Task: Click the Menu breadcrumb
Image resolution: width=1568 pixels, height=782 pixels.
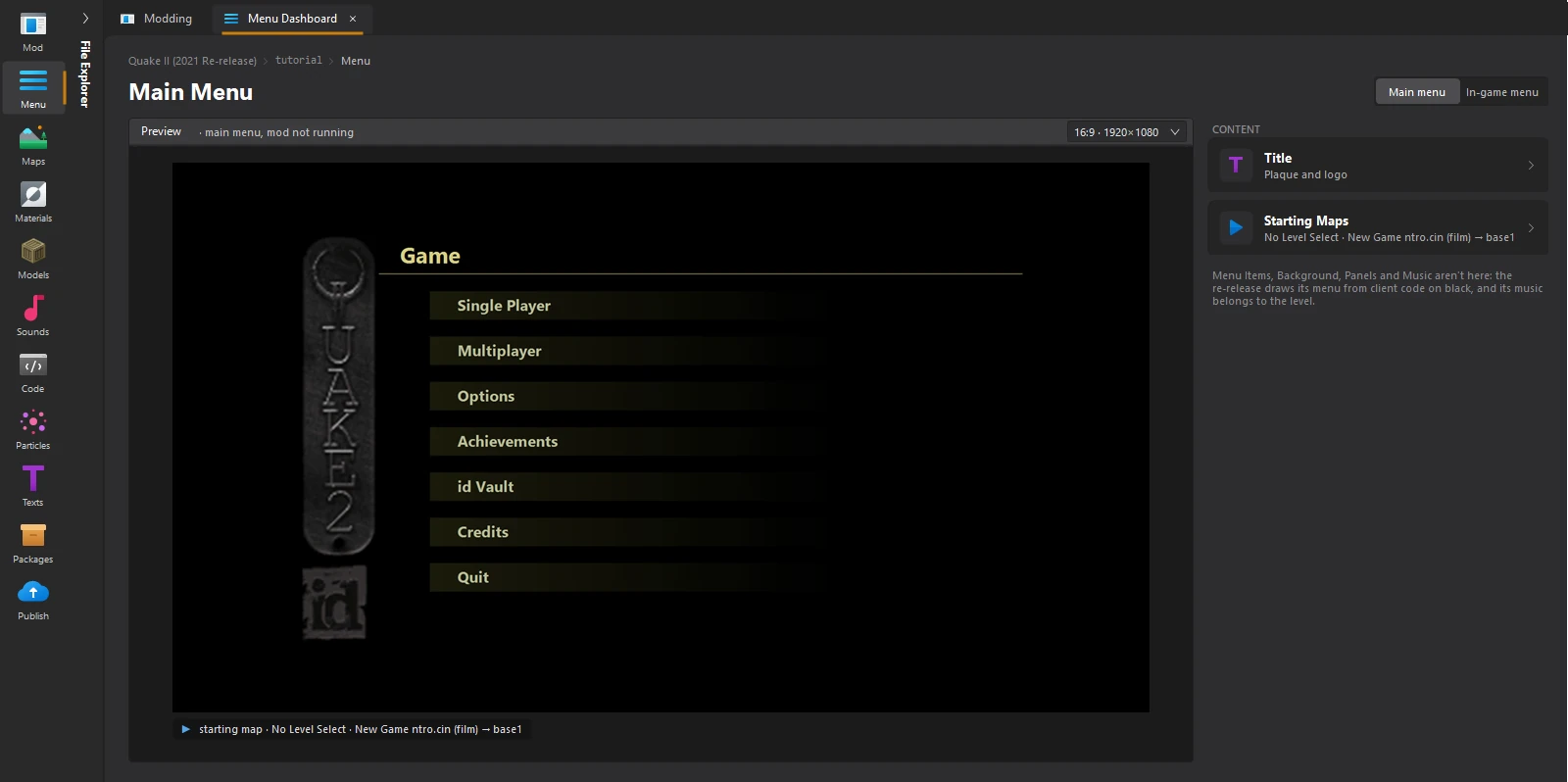Action: (x=356, y=61)
